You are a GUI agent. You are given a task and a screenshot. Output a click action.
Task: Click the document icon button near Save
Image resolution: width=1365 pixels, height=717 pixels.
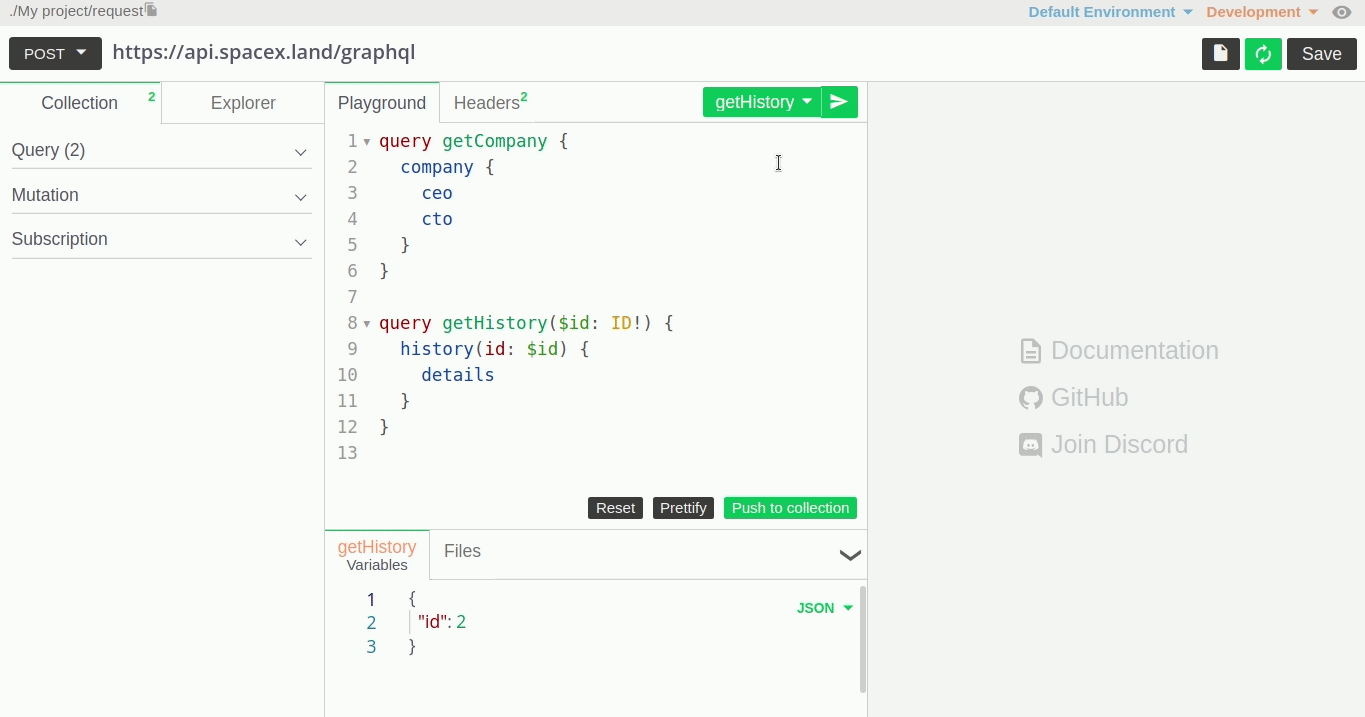pyautogui.click(x=1221, y=54)
